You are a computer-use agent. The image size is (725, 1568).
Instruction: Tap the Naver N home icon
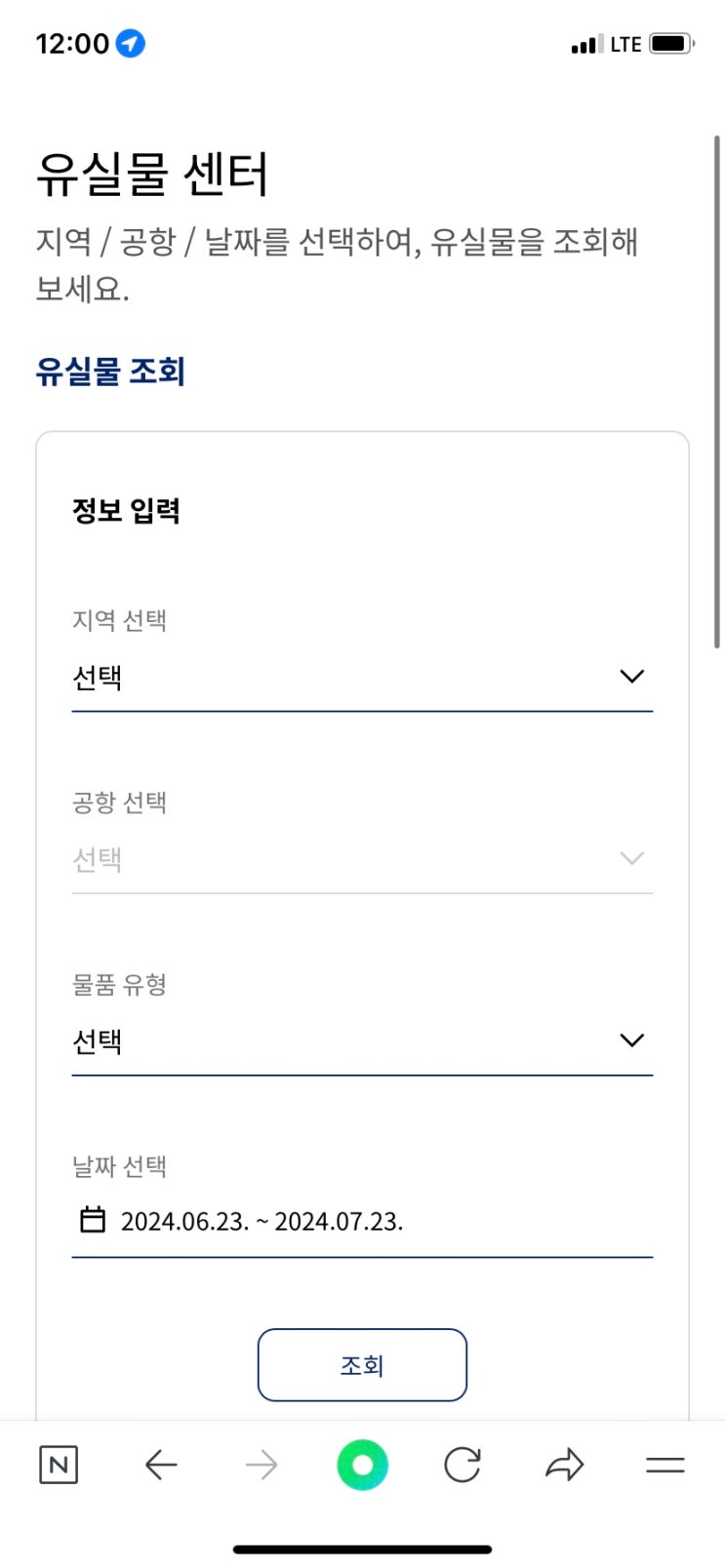[59, 1465]
